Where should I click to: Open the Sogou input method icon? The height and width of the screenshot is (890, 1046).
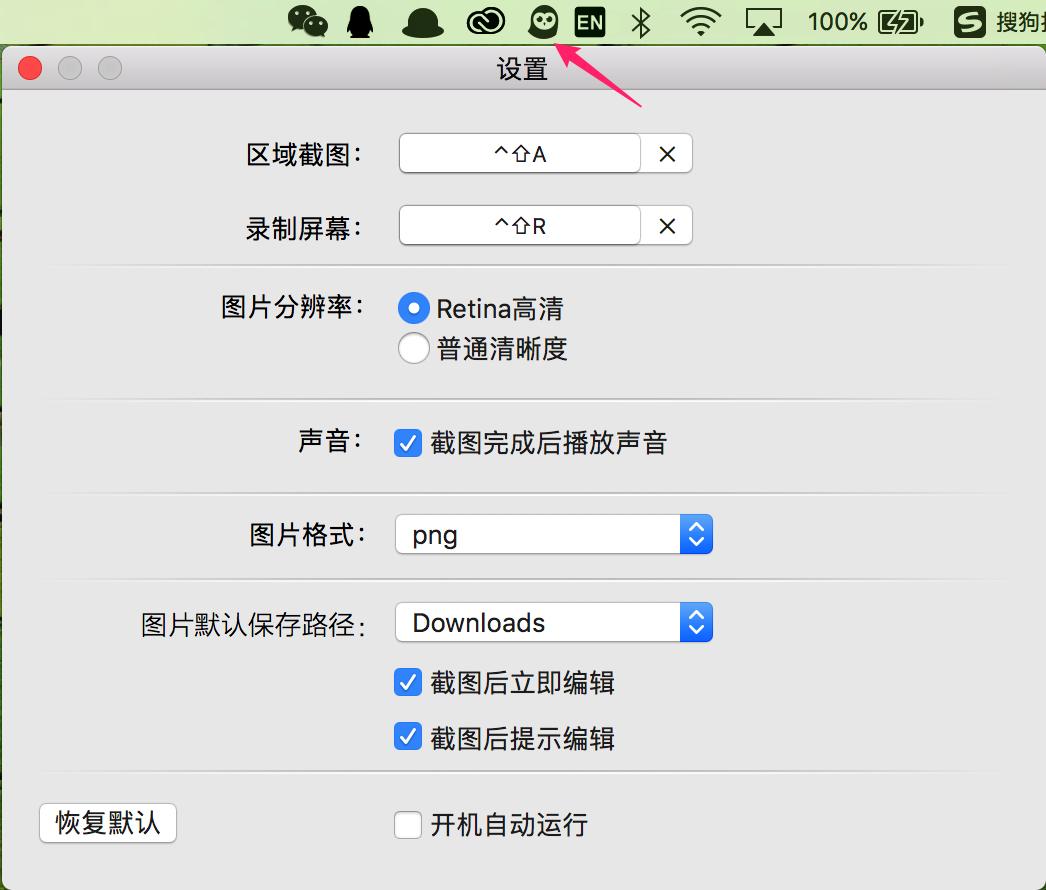point(968,21)
